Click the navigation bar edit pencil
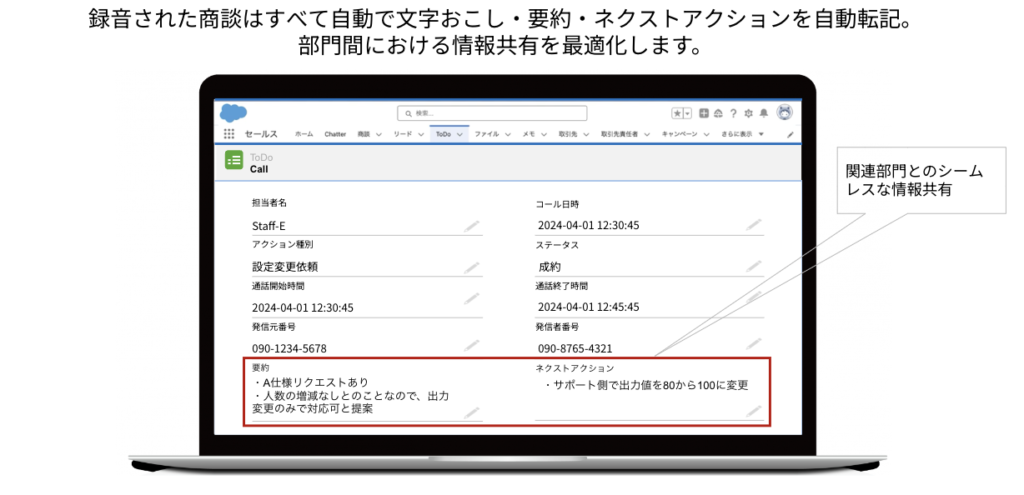The height and width of the screenshot is (495, 1024). coord(790,135)
